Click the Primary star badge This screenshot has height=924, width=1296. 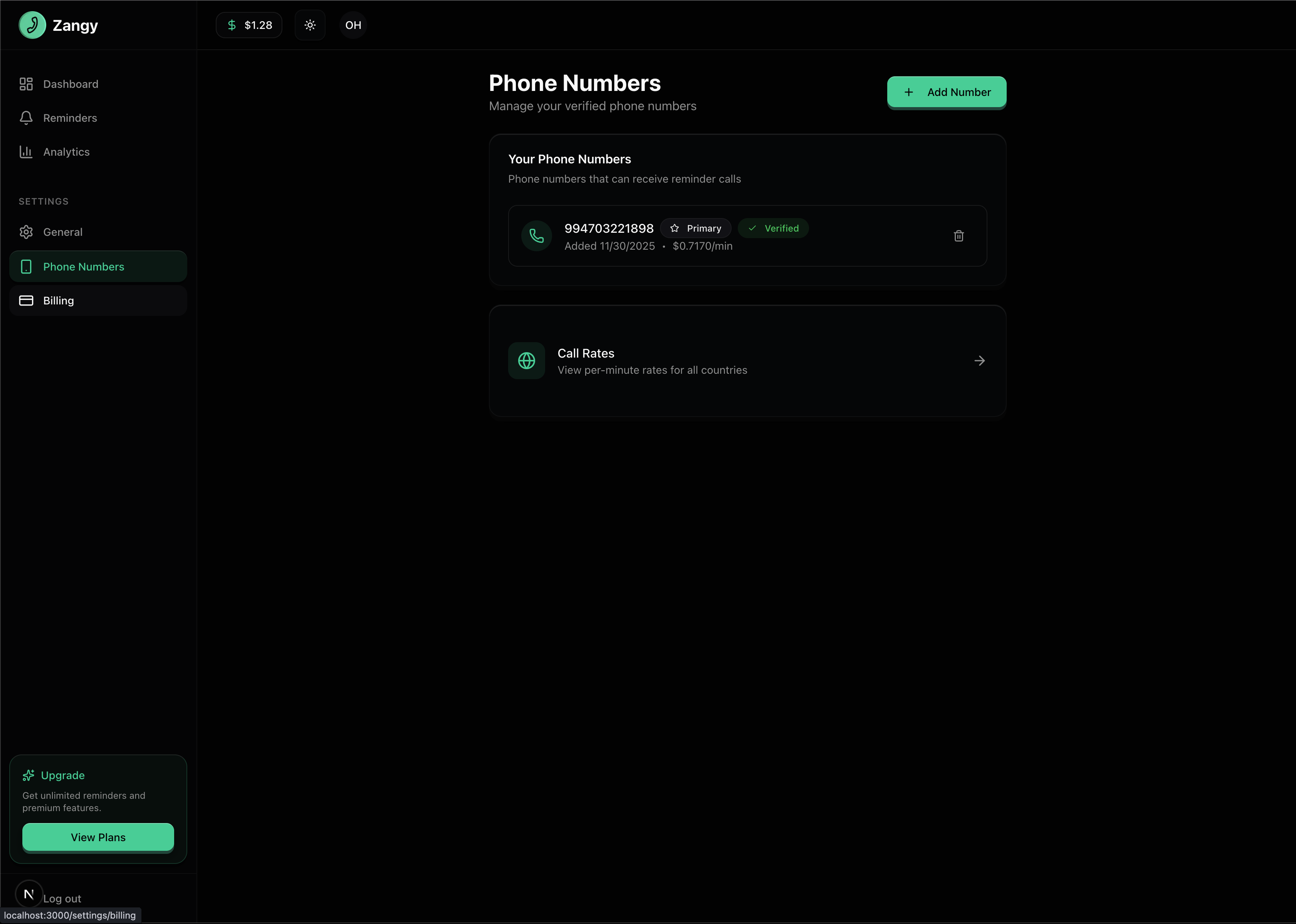click(x=695, y=228)
